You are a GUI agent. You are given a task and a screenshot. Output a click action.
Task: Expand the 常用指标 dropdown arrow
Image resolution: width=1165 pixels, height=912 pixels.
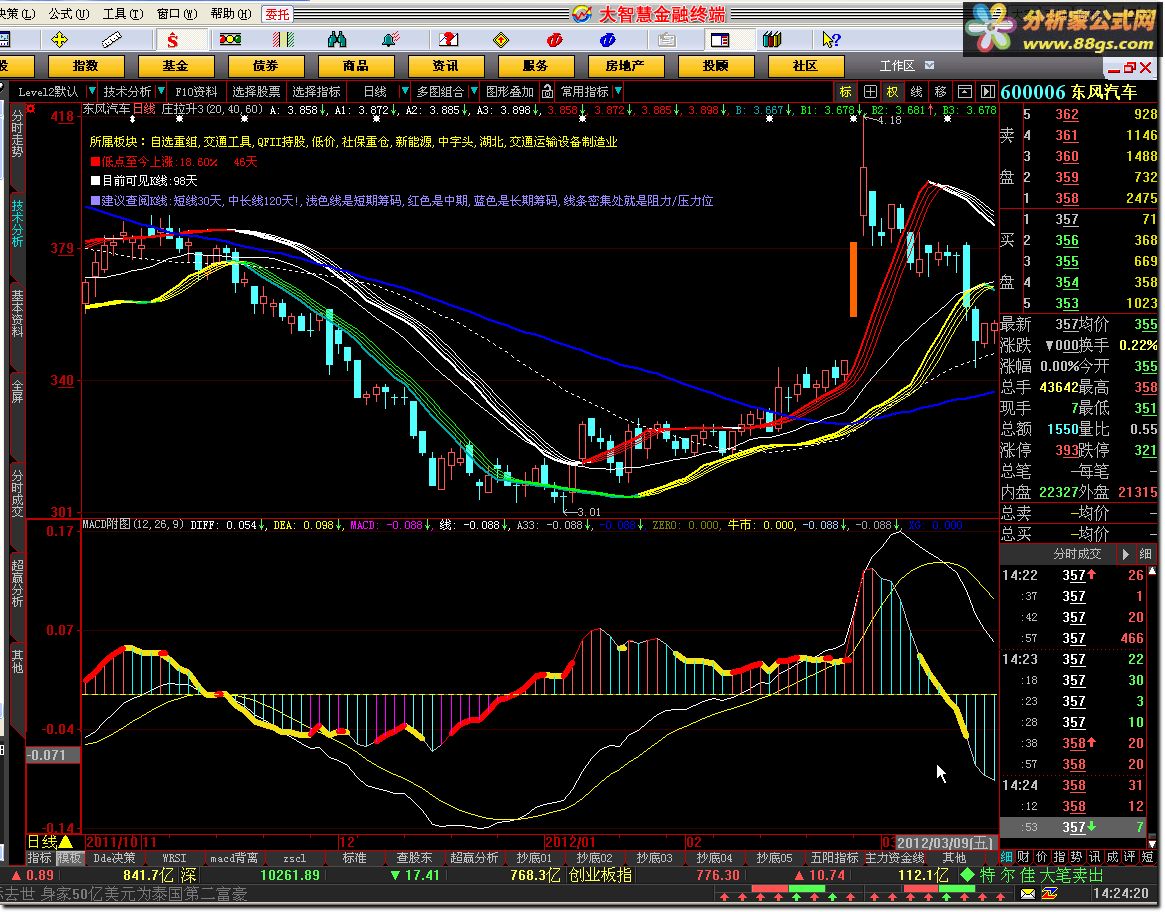(x=618, y=91)
